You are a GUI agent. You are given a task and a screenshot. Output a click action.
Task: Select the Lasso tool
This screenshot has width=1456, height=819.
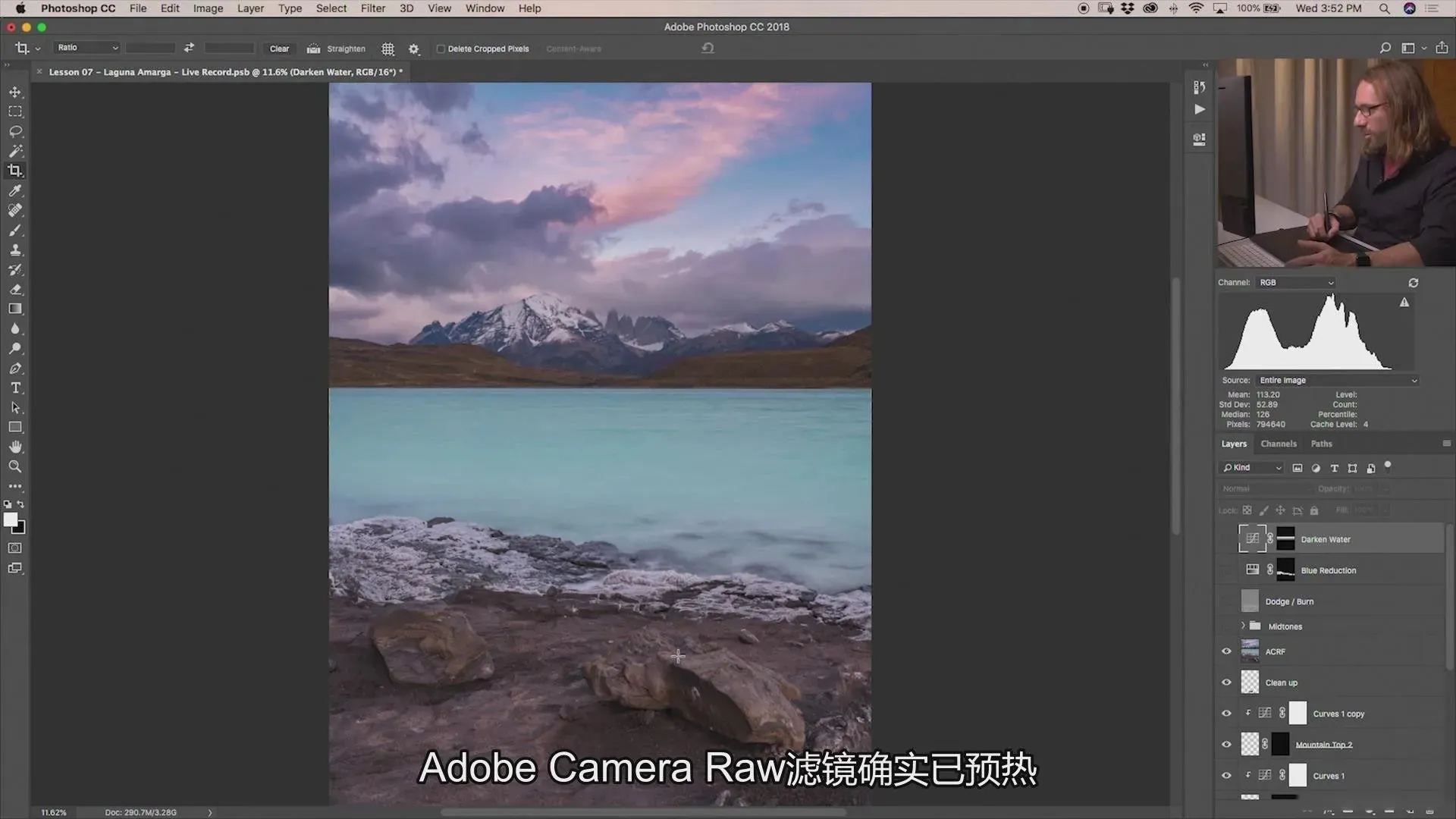pos(15,131)
